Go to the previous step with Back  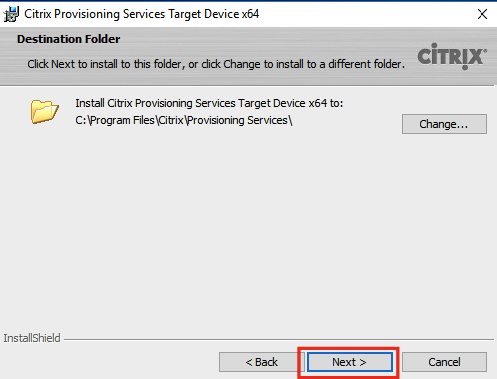click(x=261, y=362)
